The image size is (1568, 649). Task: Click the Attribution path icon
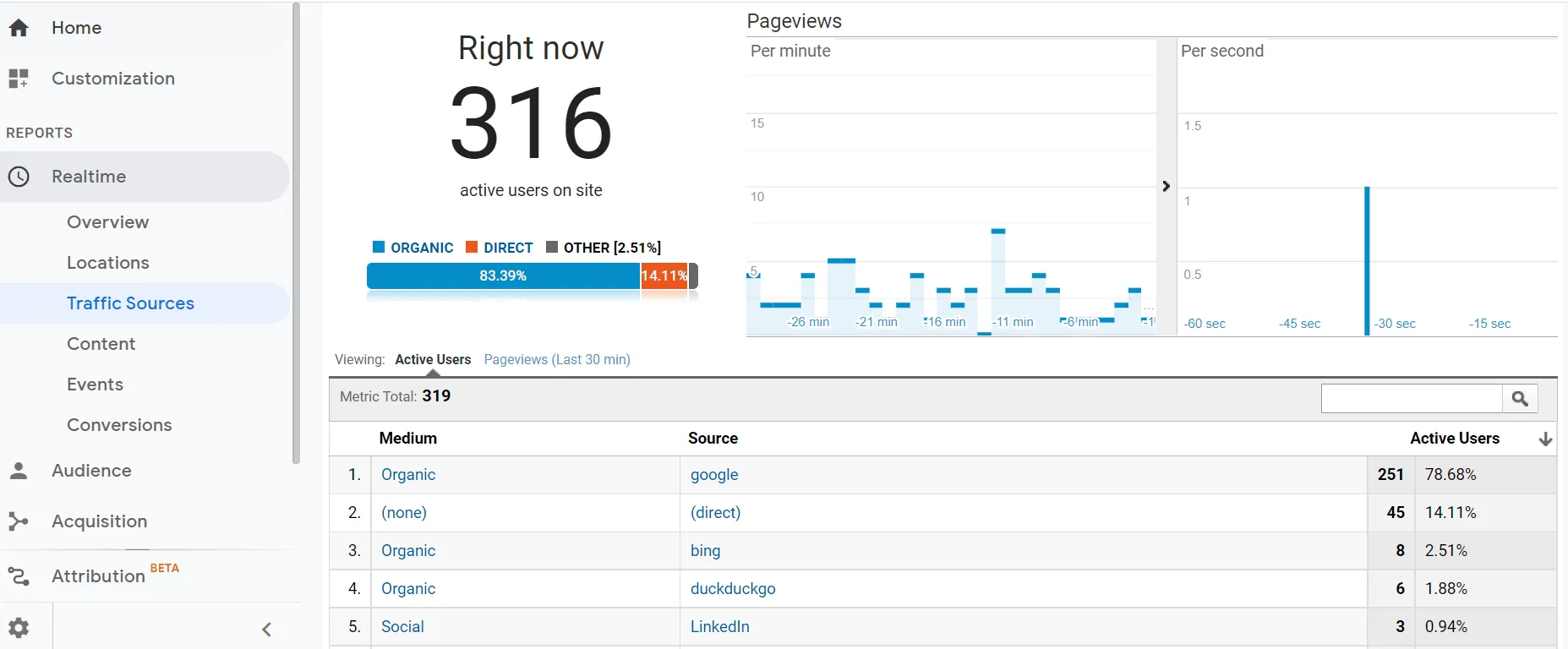[x=19, y=576]
